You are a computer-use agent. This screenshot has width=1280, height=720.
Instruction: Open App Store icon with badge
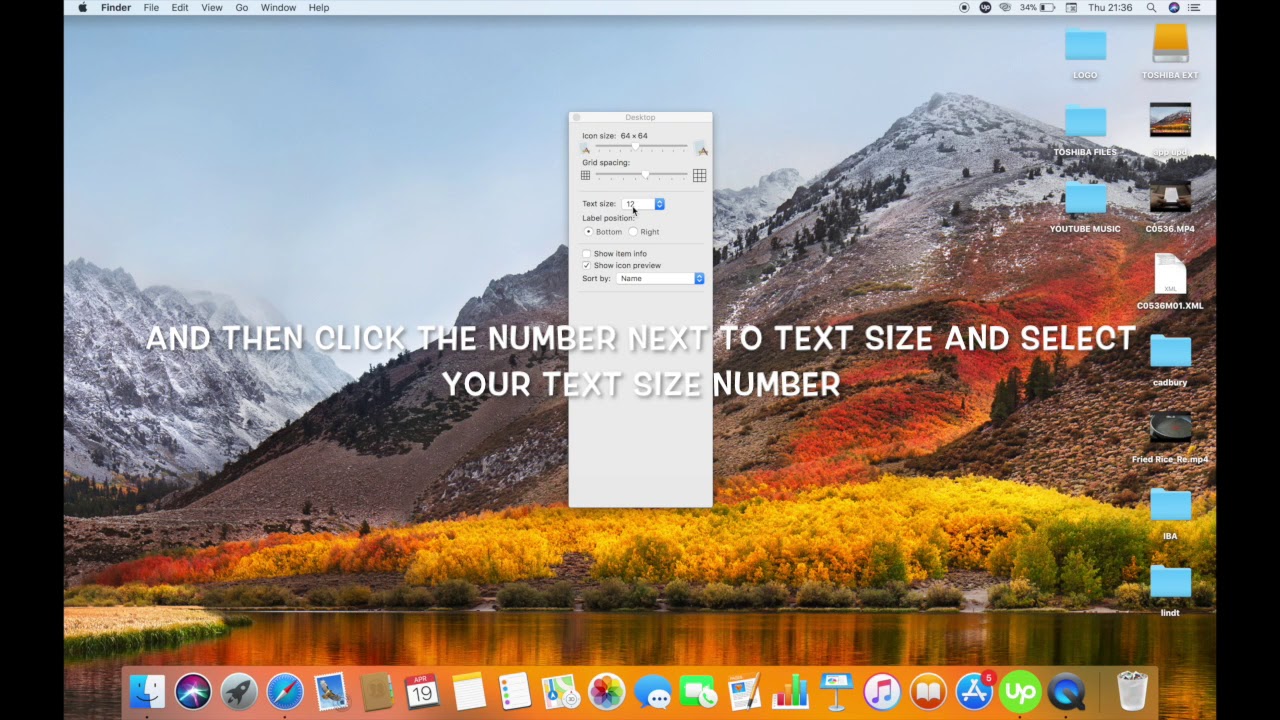[x=974, y=692]
